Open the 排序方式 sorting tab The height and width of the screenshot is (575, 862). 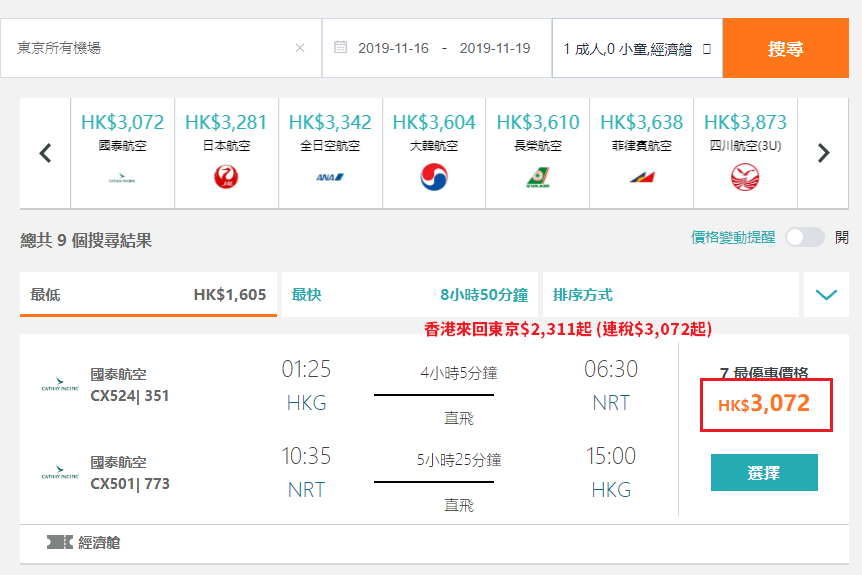click(x=671, y=295)
